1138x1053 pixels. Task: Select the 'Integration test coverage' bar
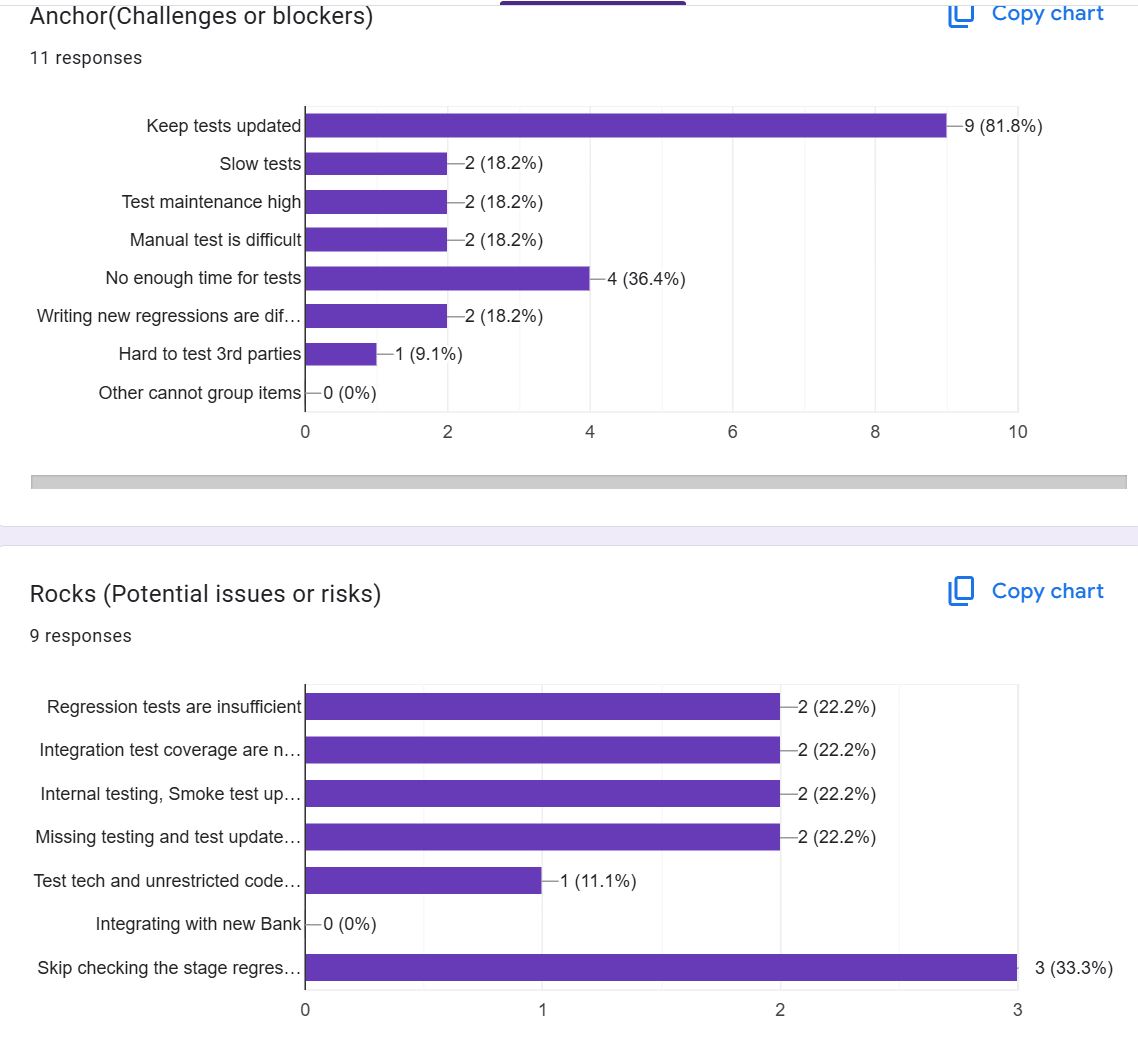(542, 750)
